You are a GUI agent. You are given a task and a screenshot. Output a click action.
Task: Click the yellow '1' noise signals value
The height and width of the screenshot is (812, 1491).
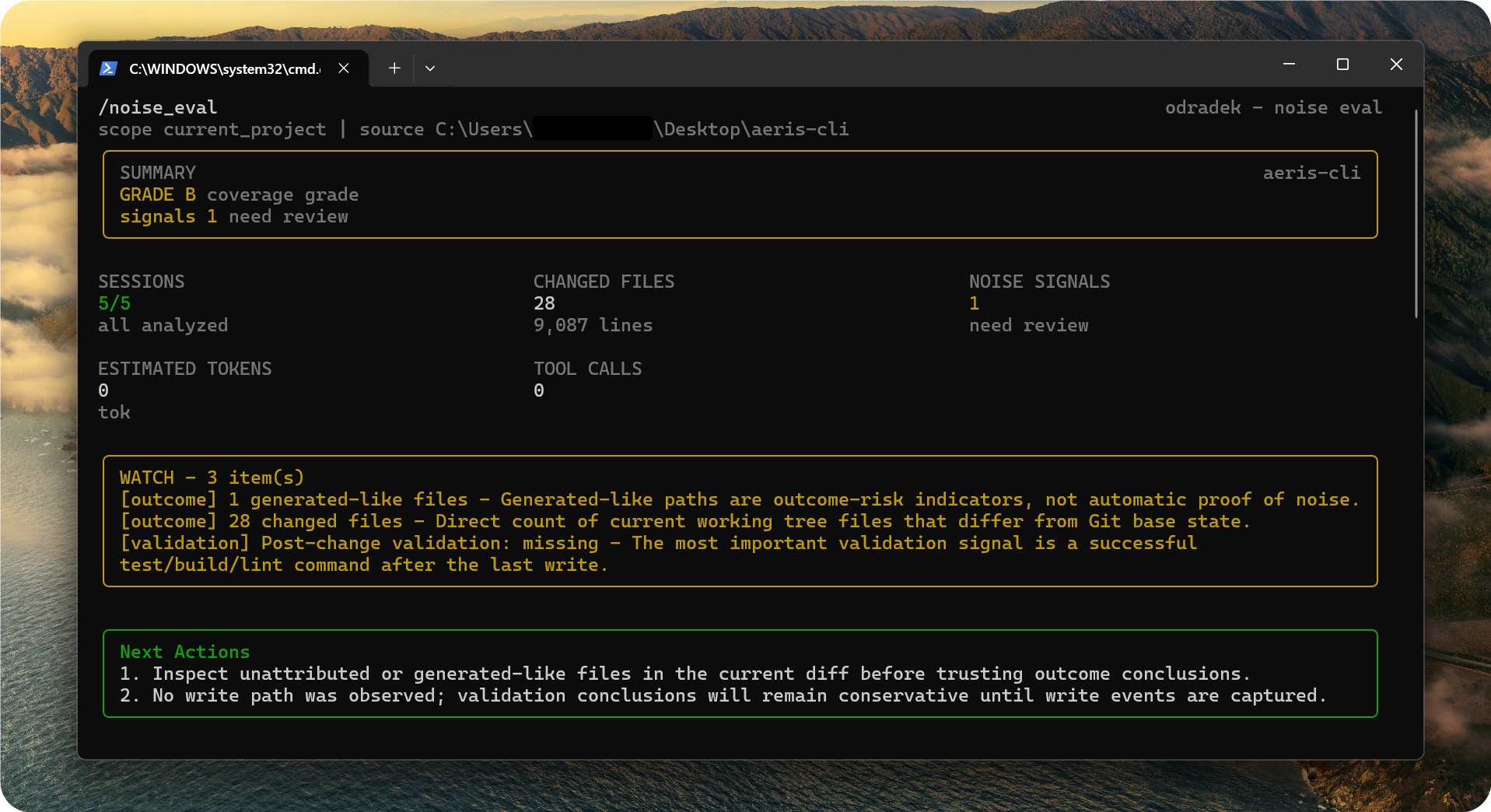point(975,303)
